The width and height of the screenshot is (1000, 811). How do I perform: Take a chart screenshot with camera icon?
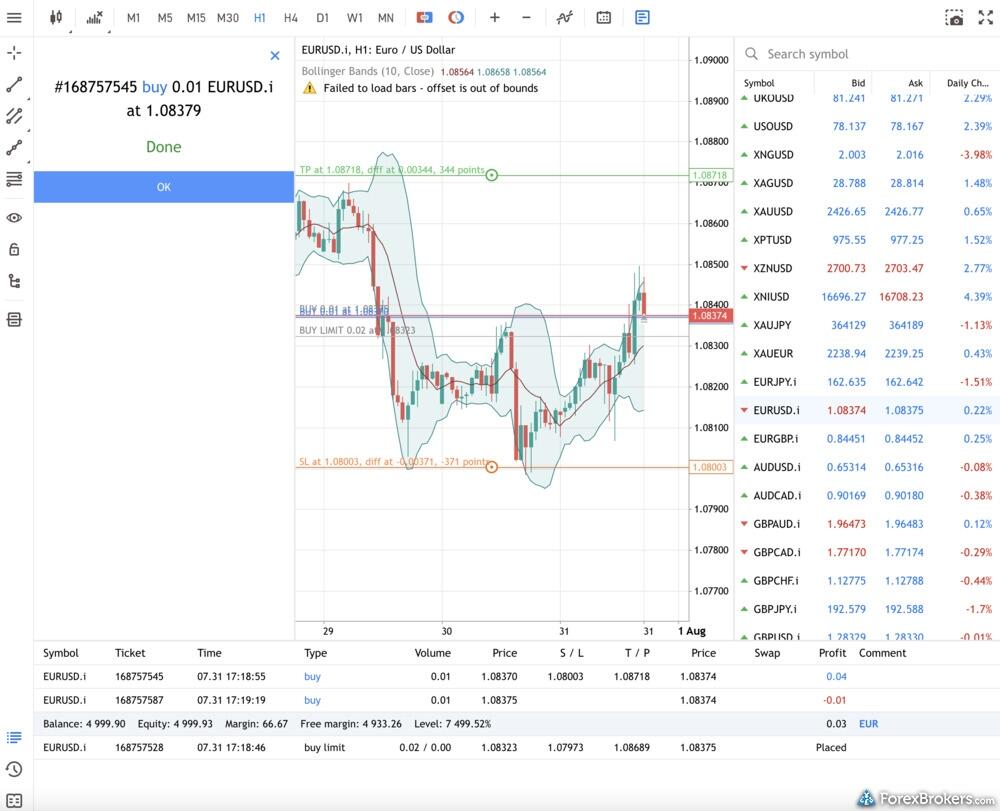click(x=955, y=18)
